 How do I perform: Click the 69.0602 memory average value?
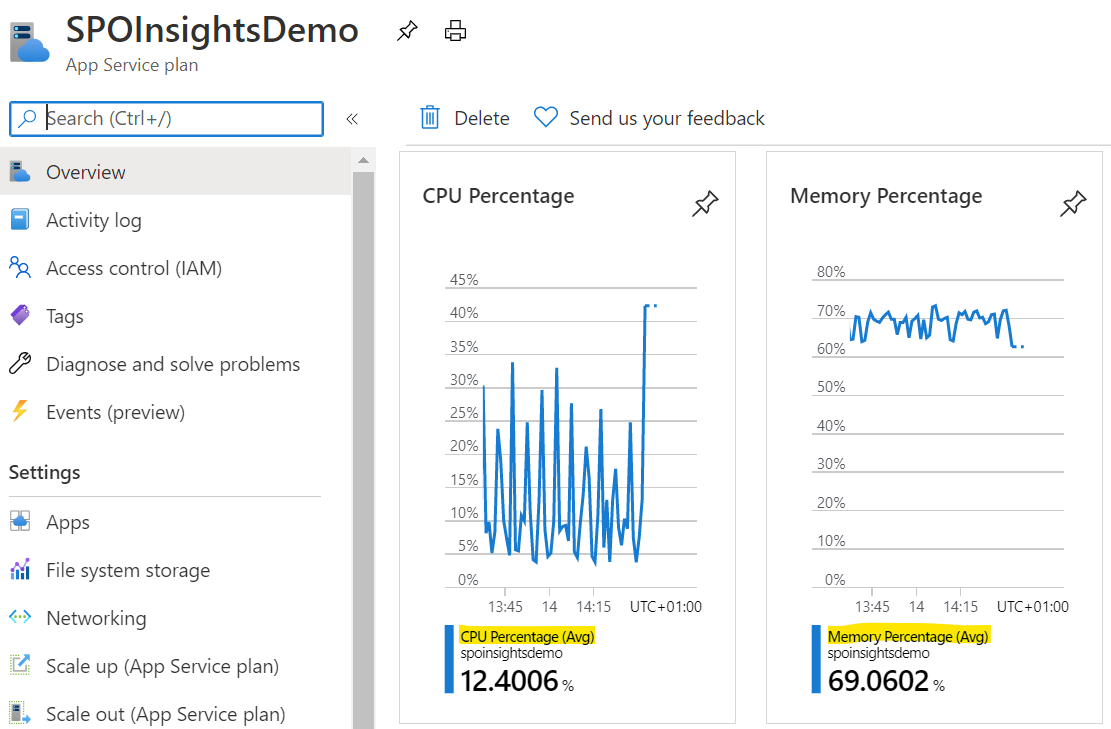click(x=878, y=681)
